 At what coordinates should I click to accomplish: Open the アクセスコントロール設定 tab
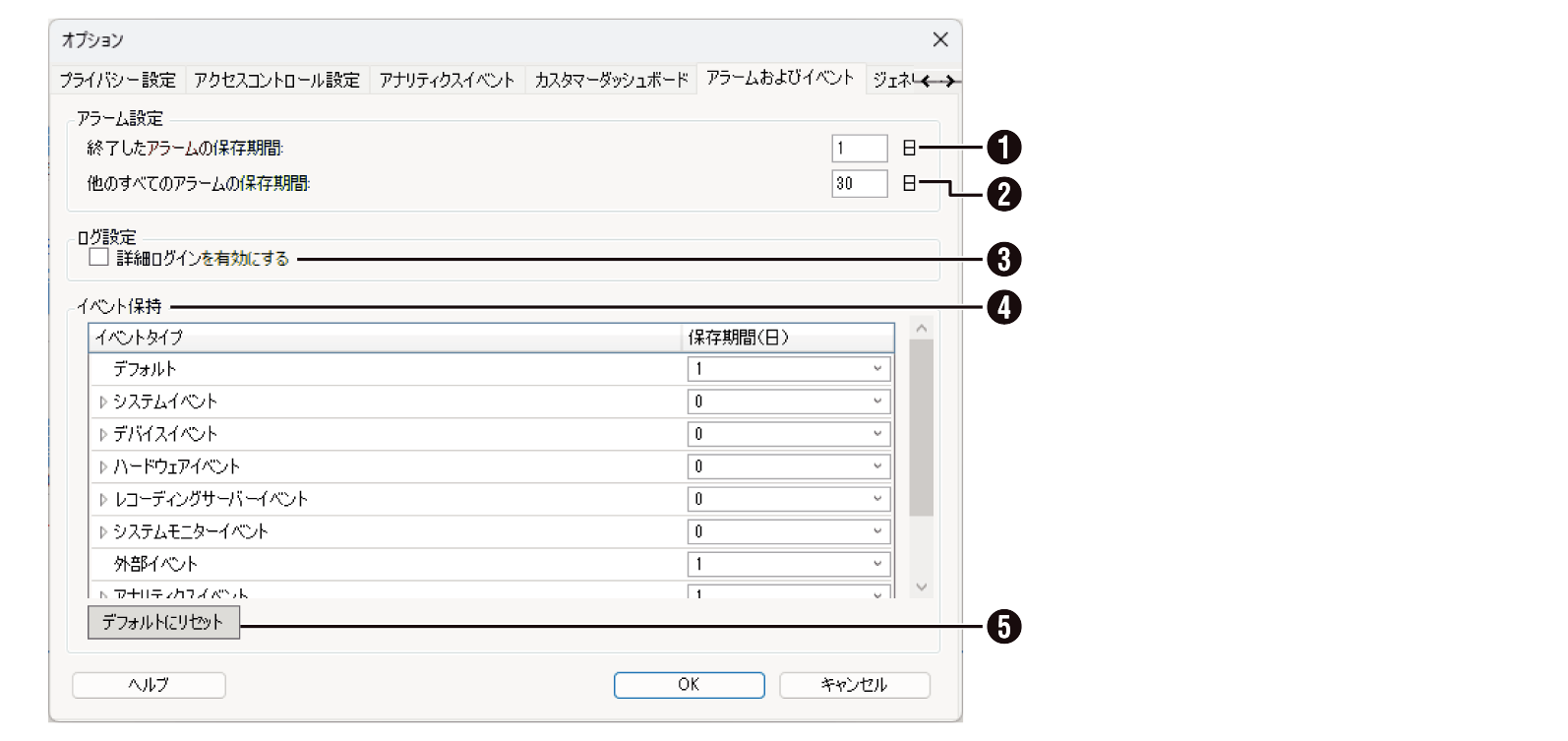(x=276, y=80)
